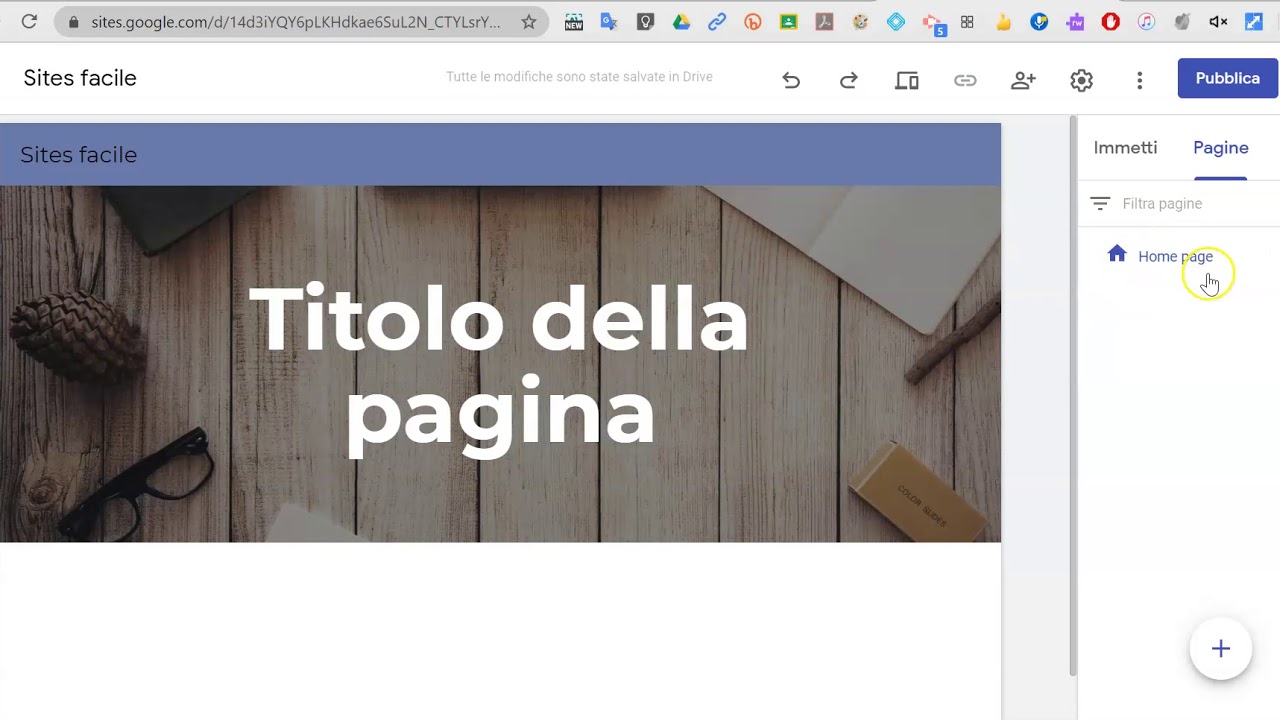Open the site preview on devices
Image resolution: width=1280 pixels, height=720 pixels.
coord(907,80)
